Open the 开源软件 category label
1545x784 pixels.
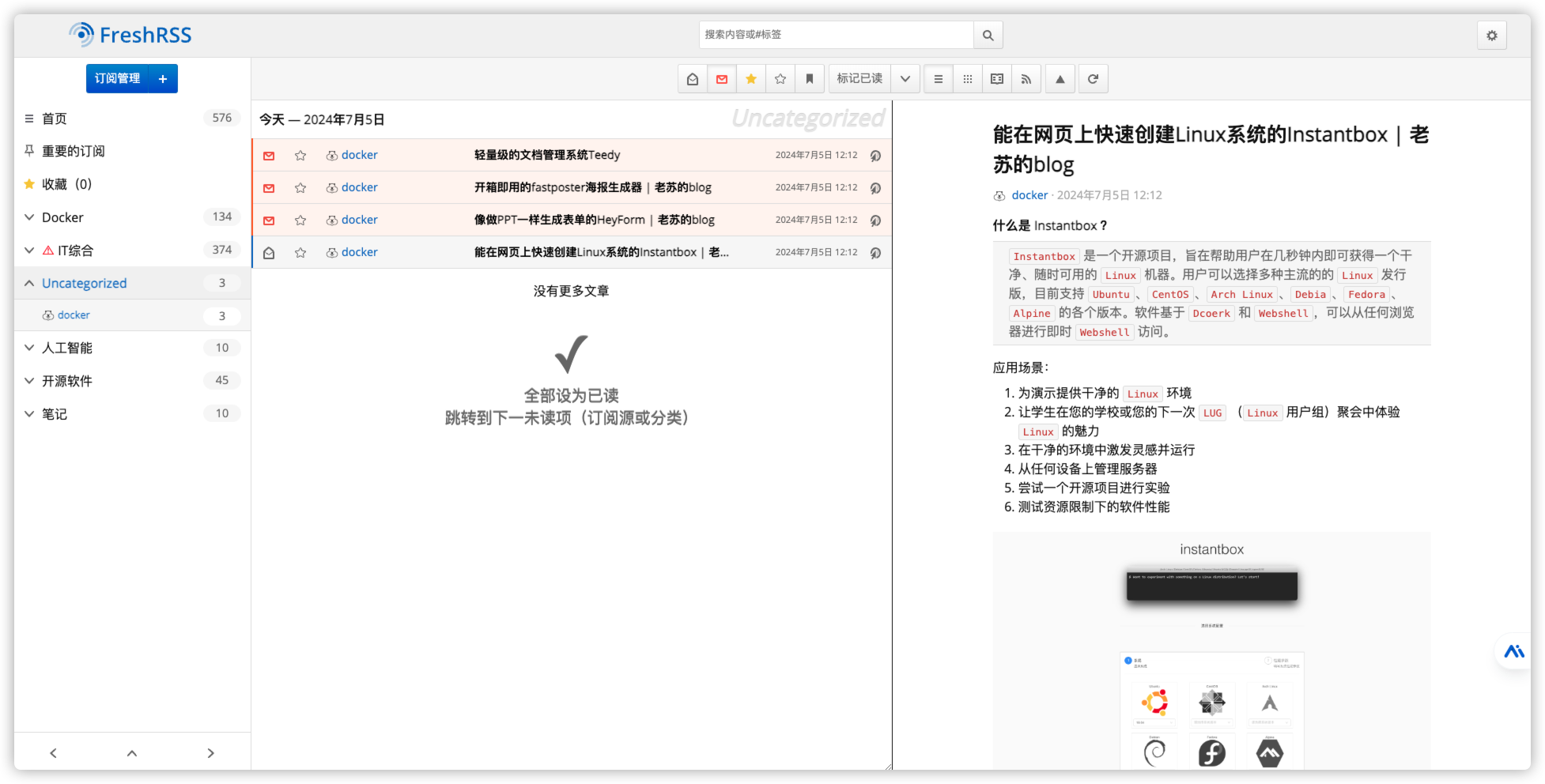[x=66, y=381]
